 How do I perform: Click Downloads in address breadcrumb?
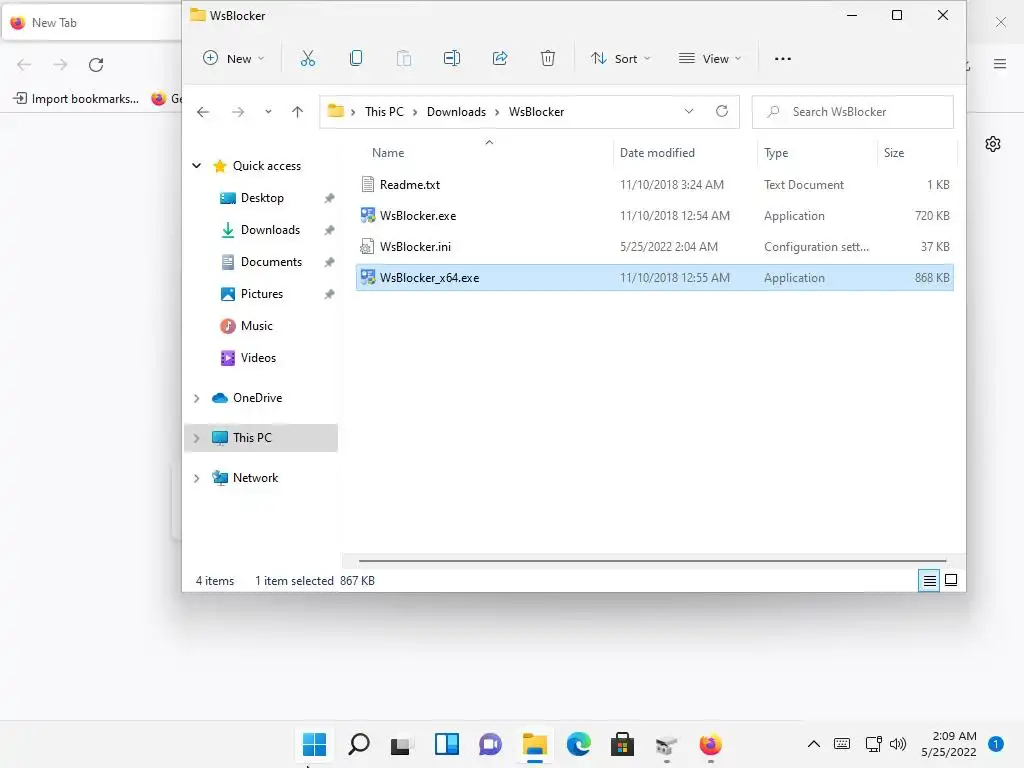click(456, 112)
